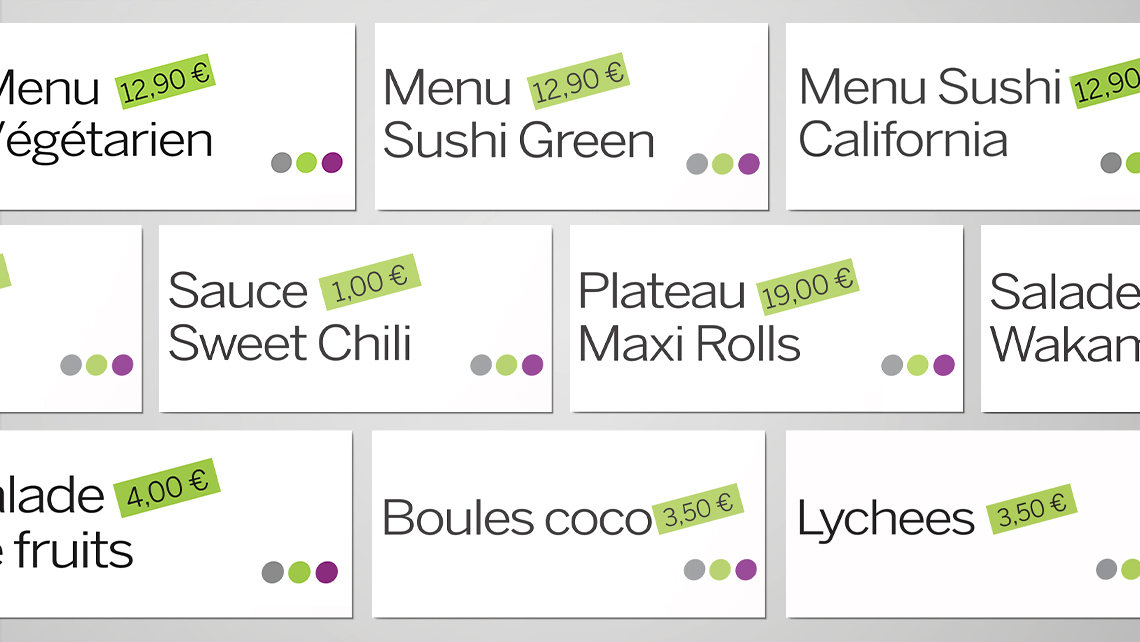Click the purple dot on Menu Sushi Green card

coord(749,164)
